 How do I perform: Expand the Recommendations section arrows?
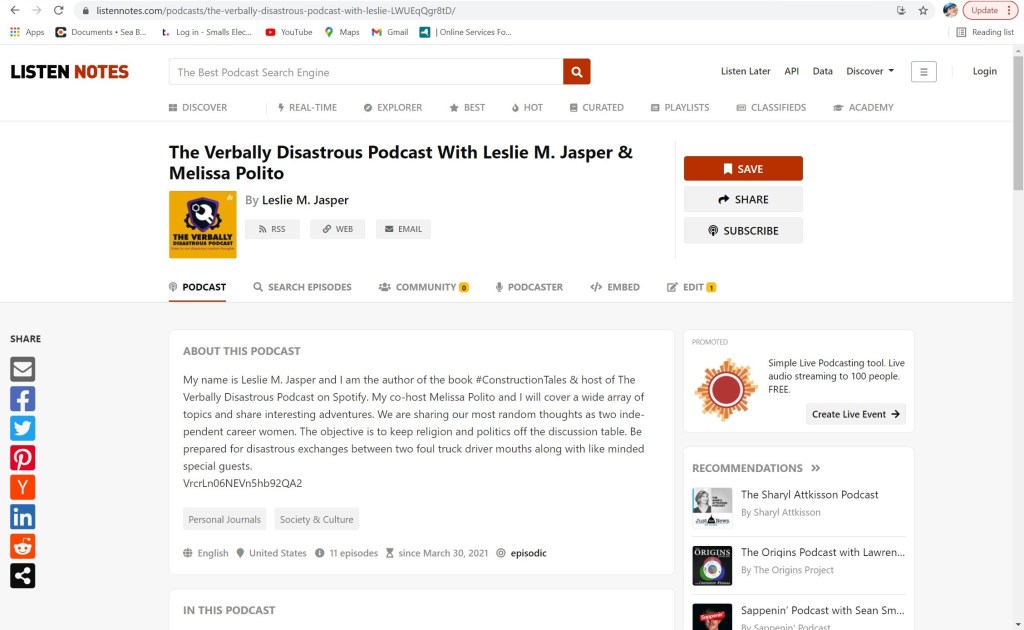[x=816, y=468]
